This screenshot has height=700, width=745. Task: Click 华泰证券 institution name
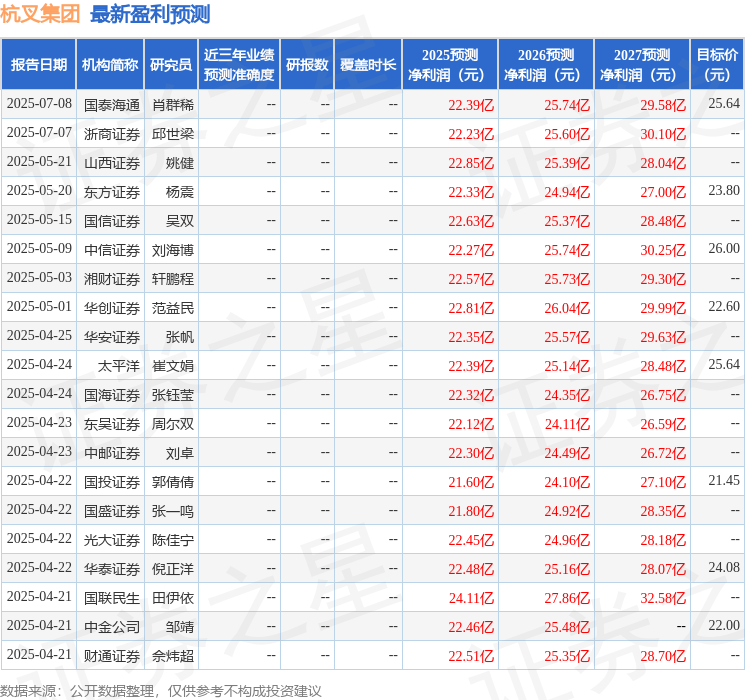(112, 569)
